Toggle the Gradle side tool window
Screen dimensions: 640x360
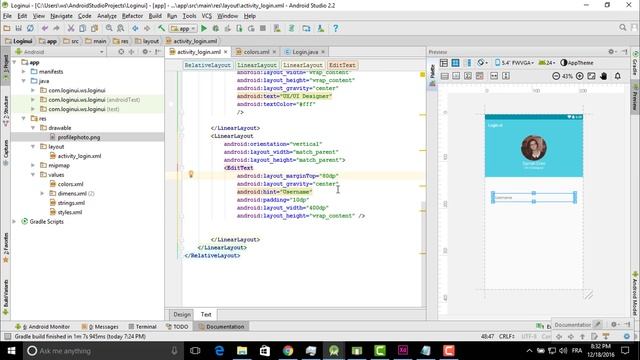(x=635, y=63)
